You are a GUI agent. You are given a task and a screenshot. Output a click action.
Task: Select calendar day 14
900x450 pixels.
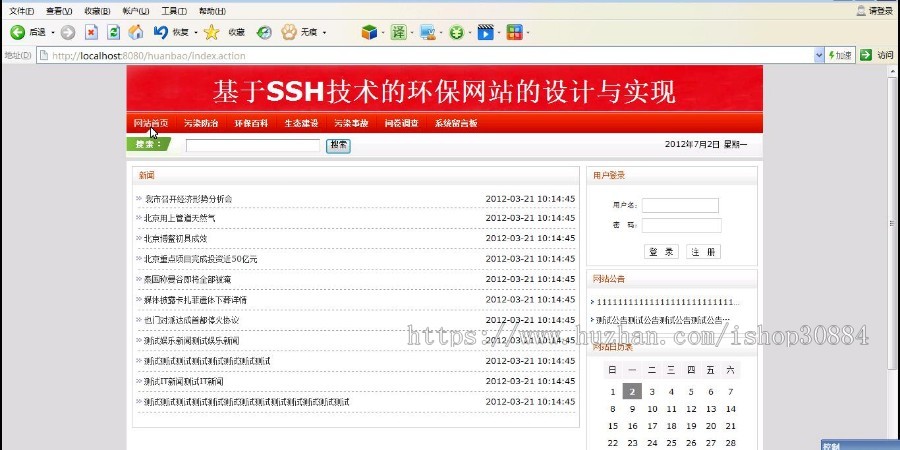[x=730, y=409]
